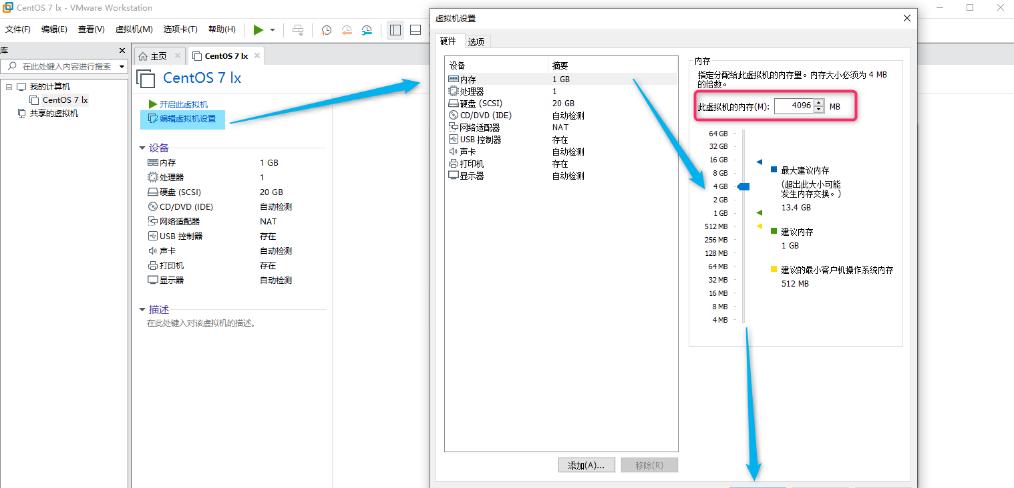
Task: Open the 虚拟机(M) menu
Action: point(134,30)
